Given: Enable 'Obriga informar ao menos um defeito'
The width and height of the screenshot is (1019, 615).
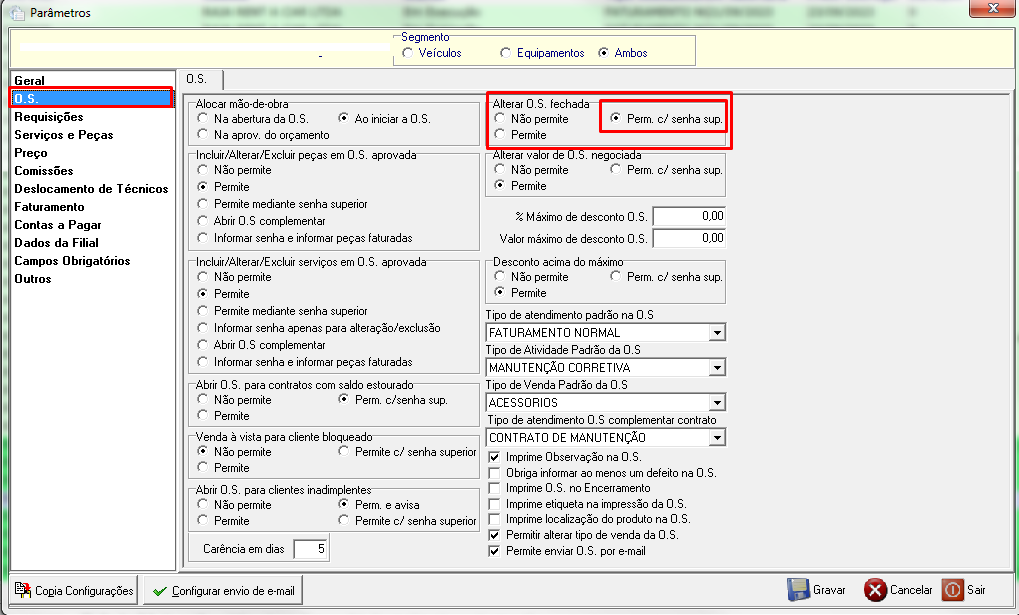Looking at the screenshot, I should pos(495,473).
